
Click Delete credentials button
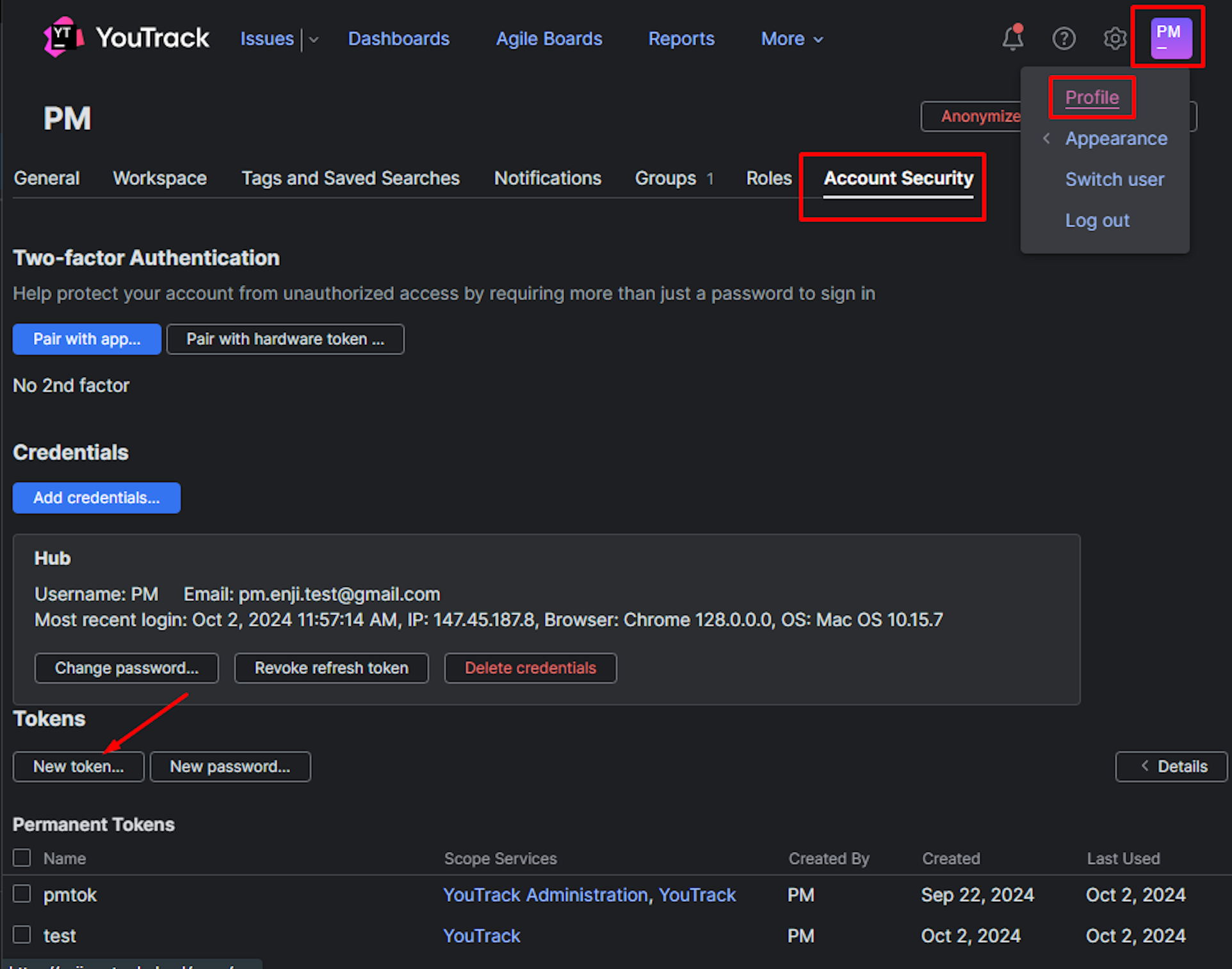click(530, 668)
